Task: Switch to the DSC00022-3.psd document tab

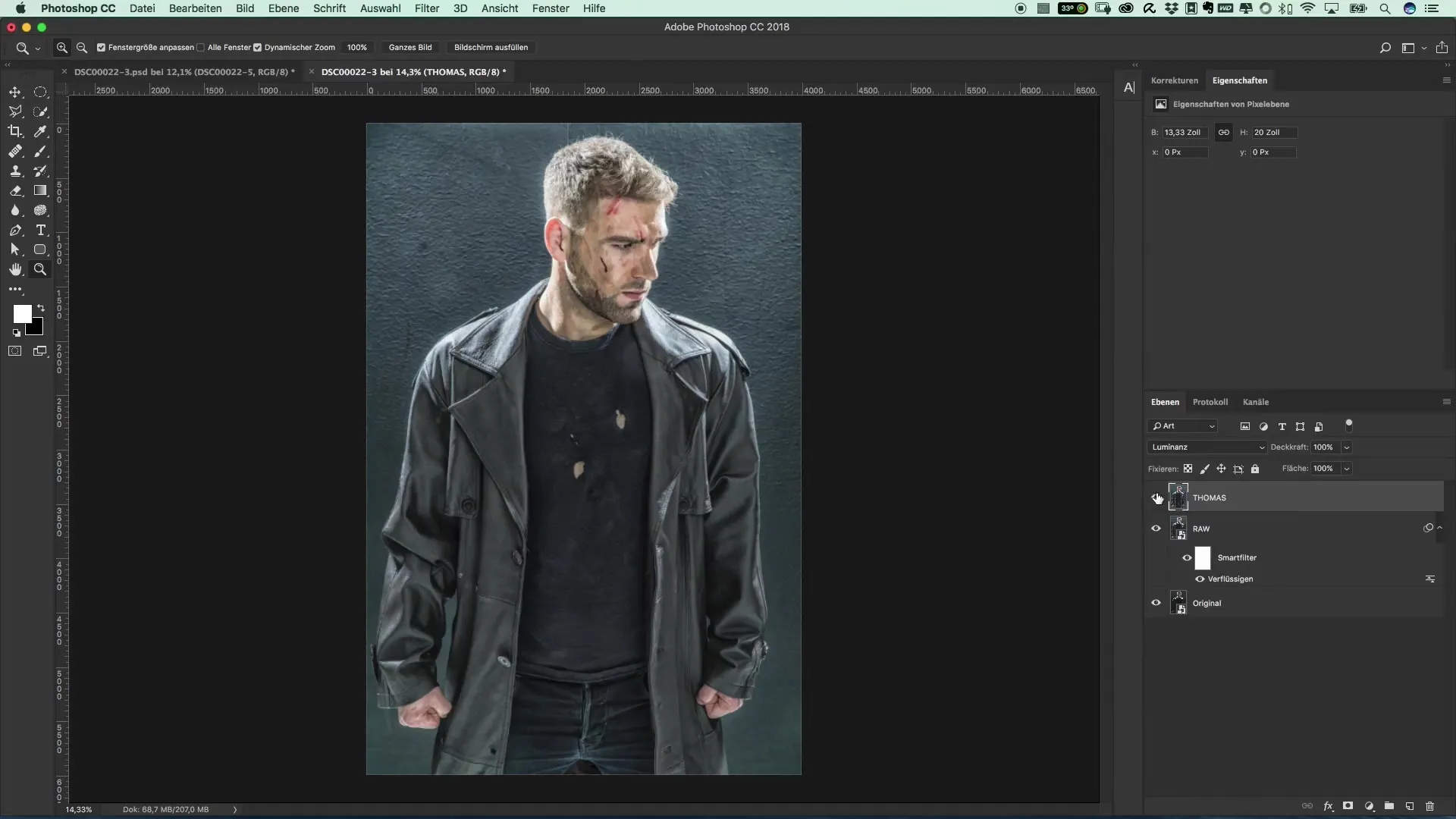Action: pos(184,72)
